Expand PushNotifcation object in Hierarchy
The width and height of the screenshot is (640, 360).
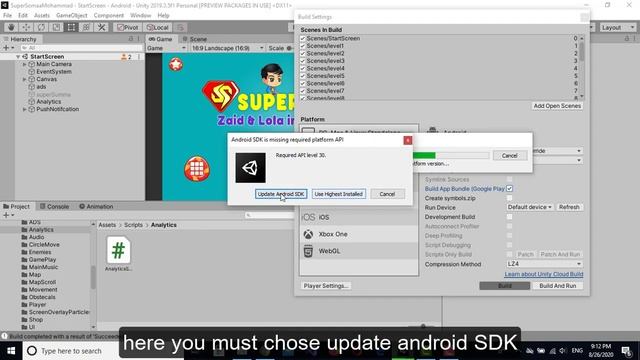click(24, 109)
